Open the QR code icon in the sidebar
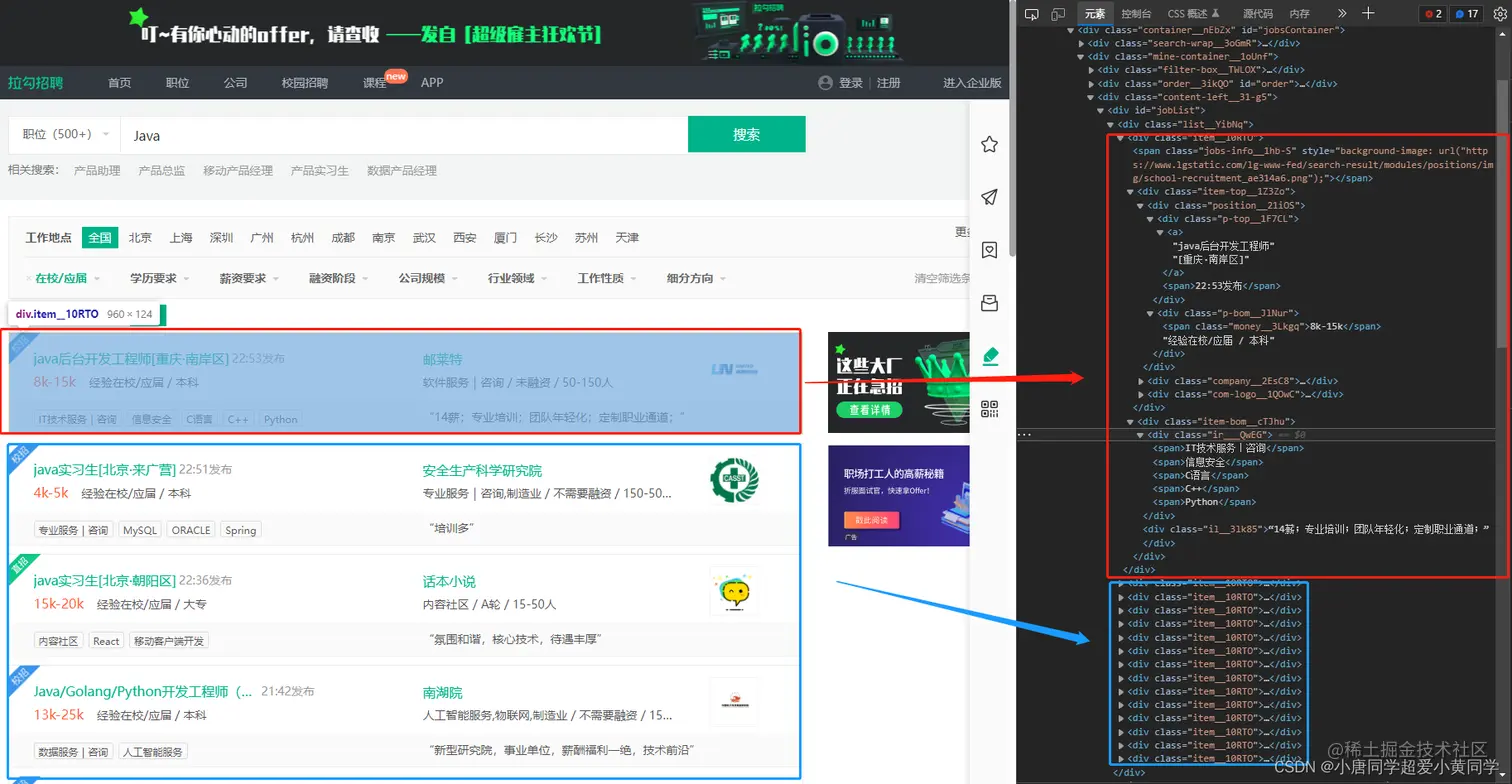The image size is (1512, 784). pyautogui.click(x=989, y=408)
